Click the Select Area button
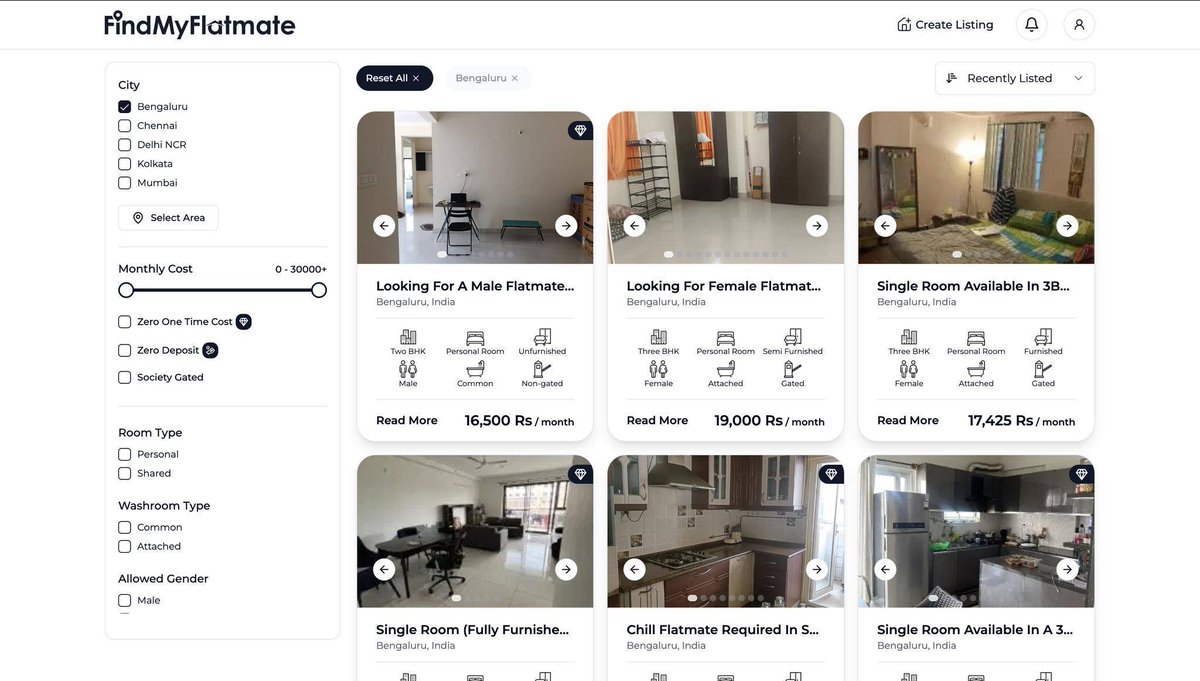This screenshot has height=681, width=1200. (x=168, y=218)
